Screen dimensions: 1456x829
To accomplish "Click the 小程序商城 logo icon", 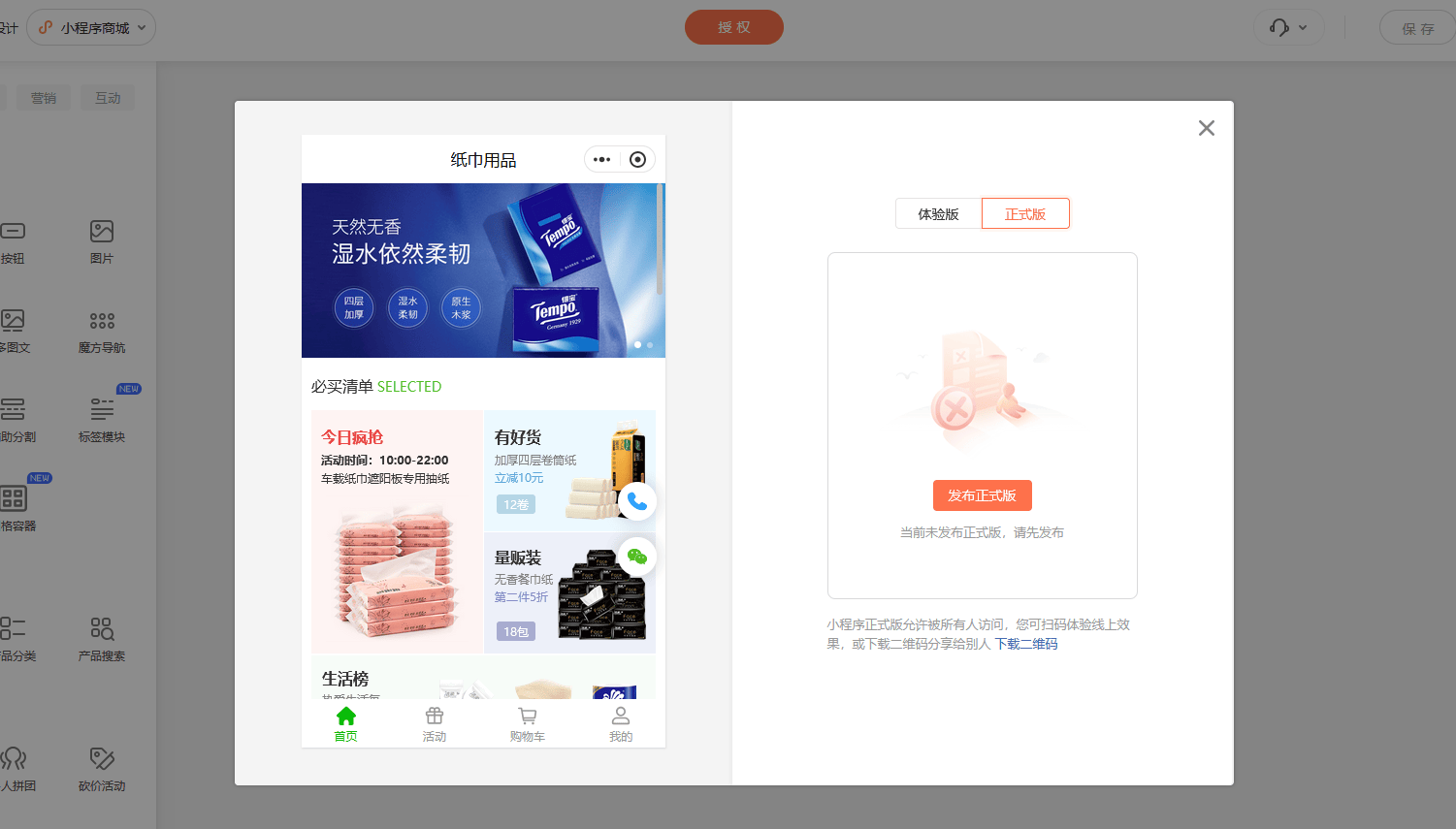I will pyautogui.click(x=45, y=27).
